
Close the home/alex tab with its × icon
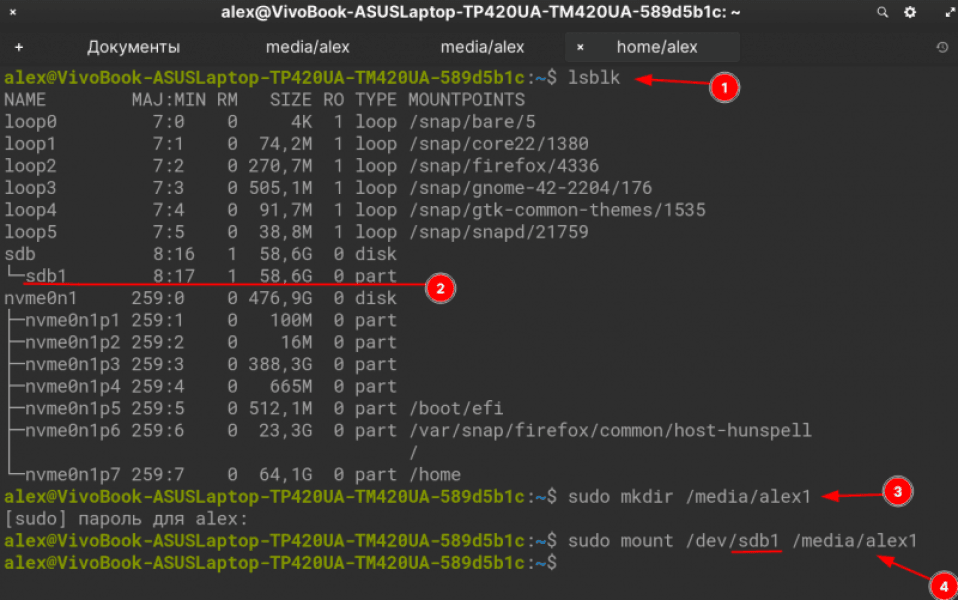(x=580, y=46)
